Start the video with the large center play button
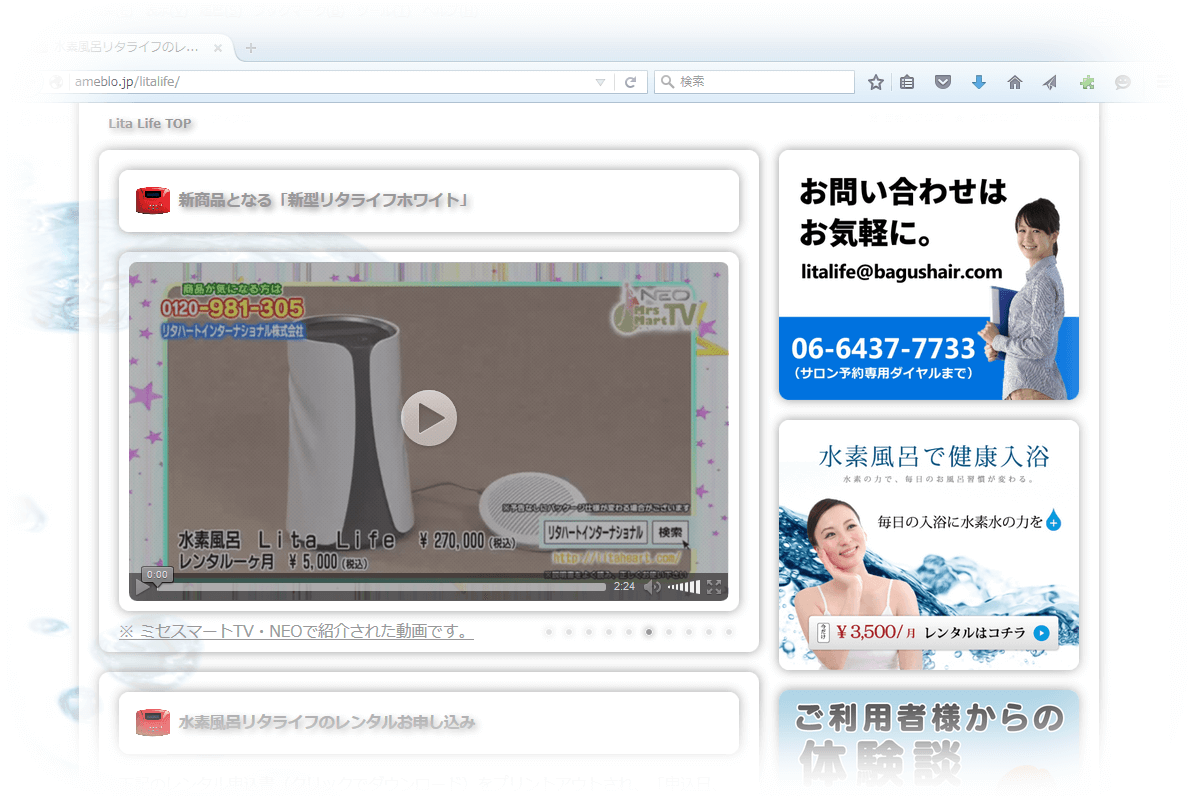The width and height of the screenshot is (1194, 796). [429, 418]
